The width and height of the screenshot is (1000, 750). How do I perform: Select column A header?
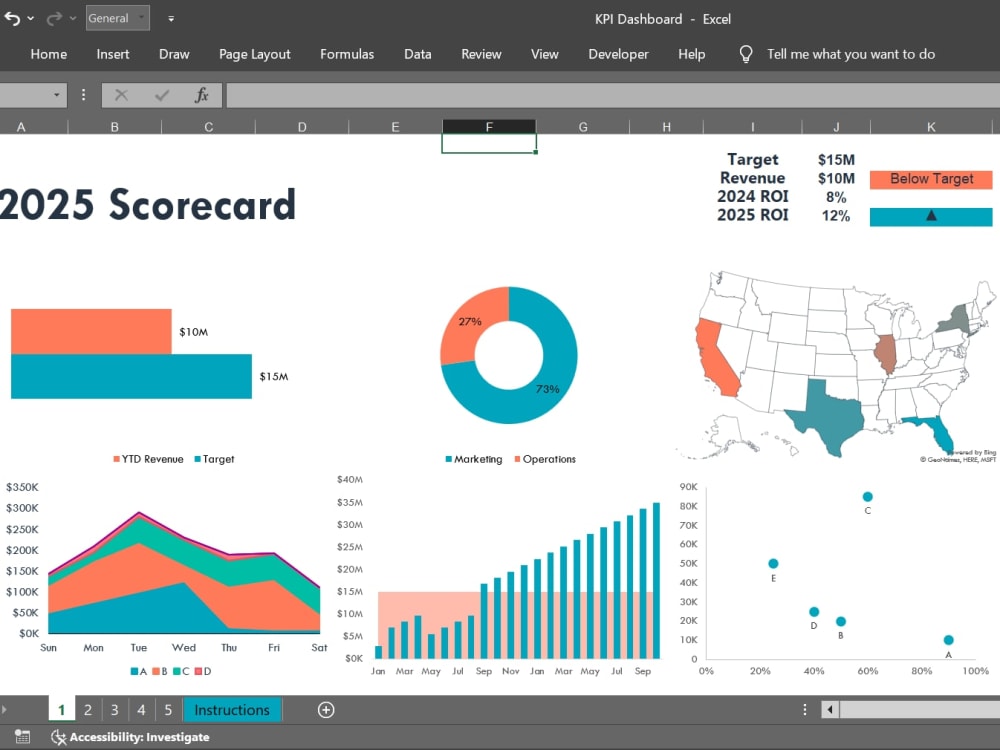[21, 127]
